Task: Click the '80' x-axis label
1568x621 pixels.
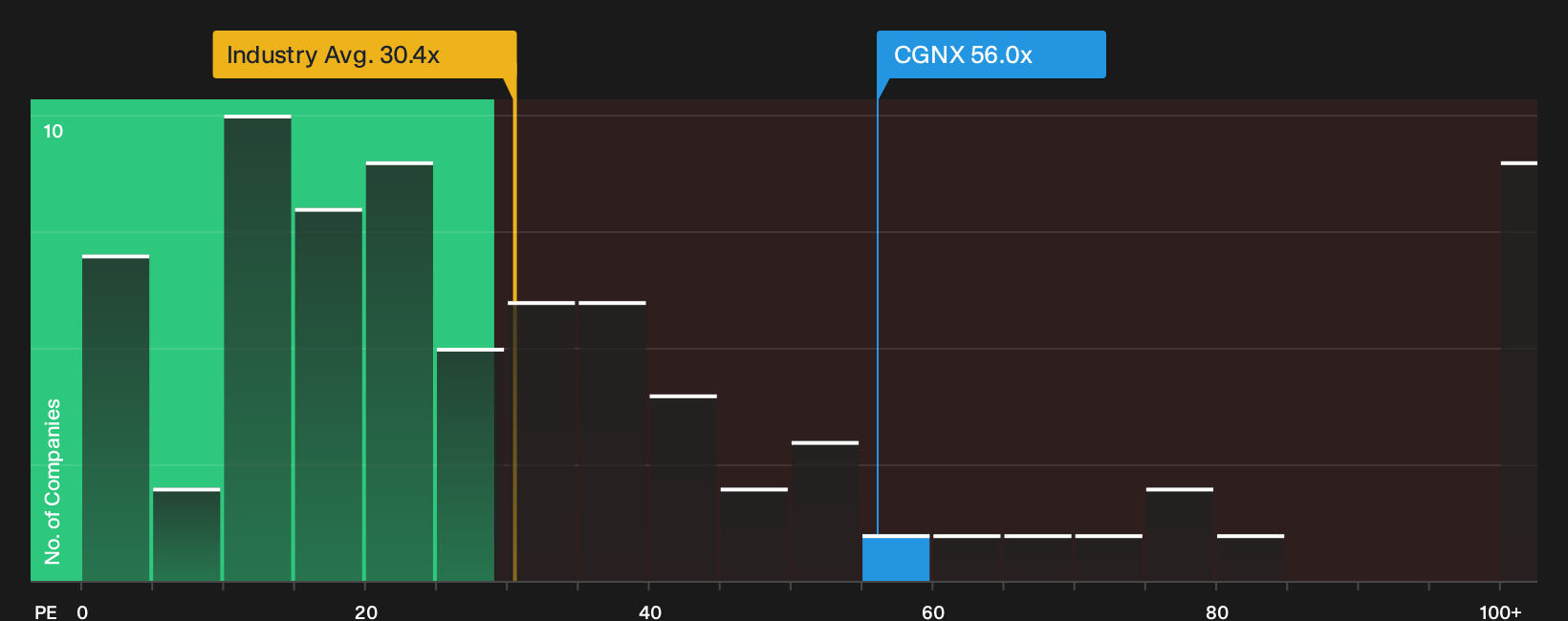Action: (1217, 611)
